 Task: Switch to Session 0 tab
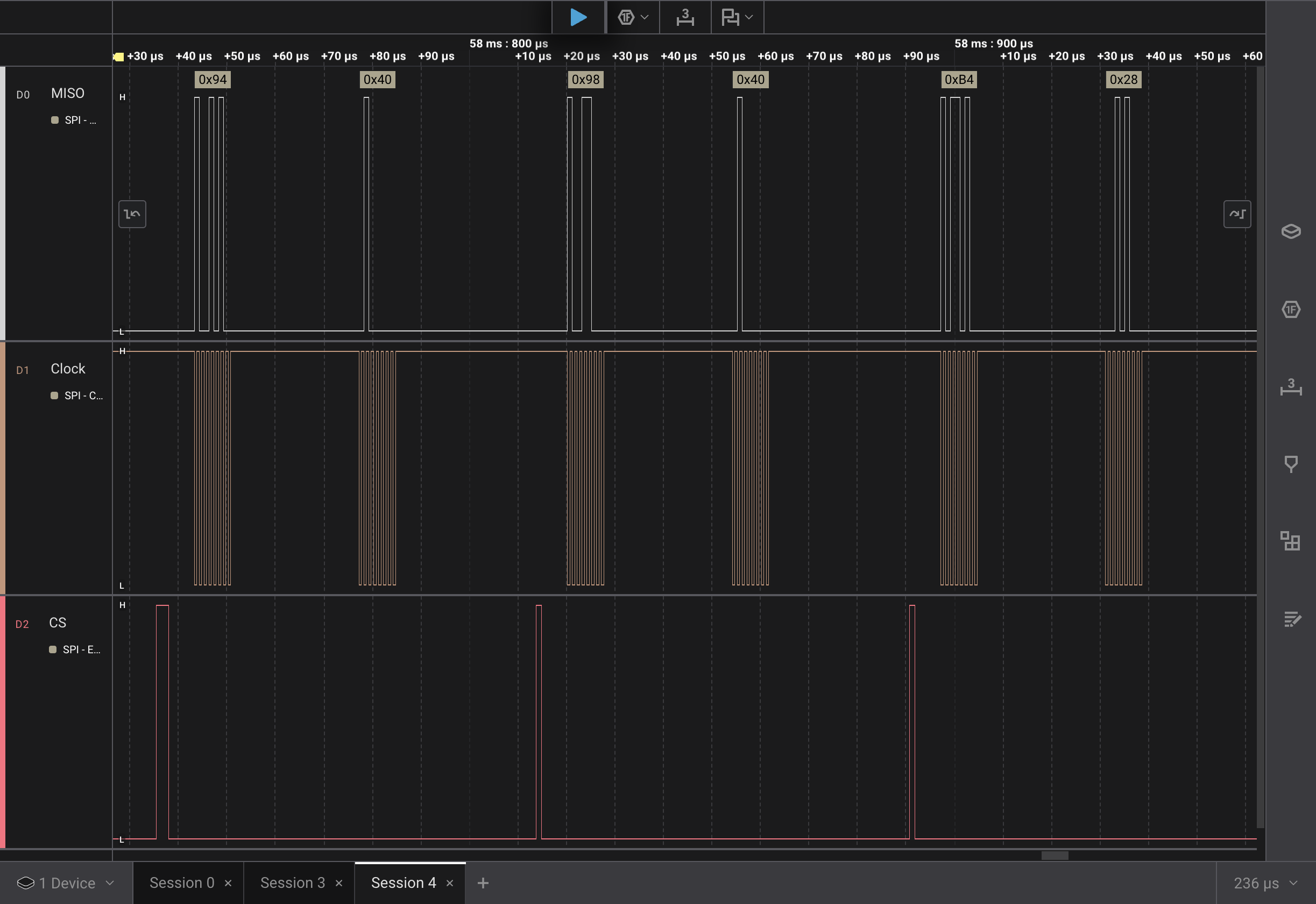[x=182, y=883]
